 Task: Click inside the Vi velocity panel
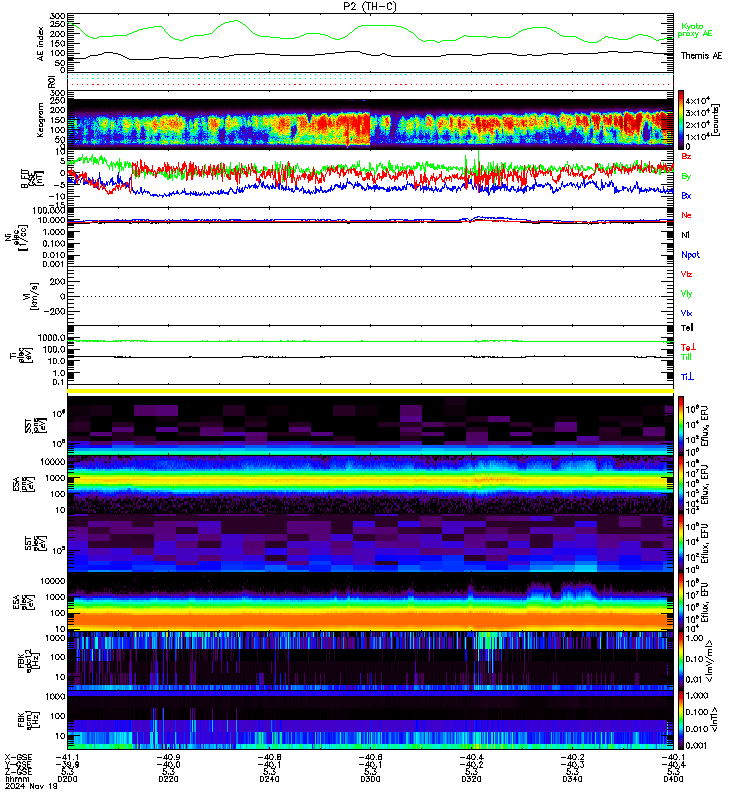coord(370,296)
